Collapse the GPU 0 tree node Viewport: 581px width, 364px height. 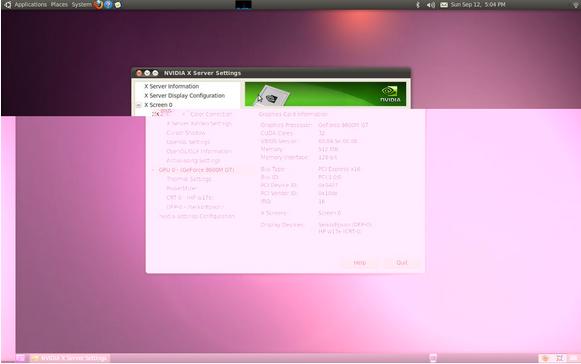153,170
